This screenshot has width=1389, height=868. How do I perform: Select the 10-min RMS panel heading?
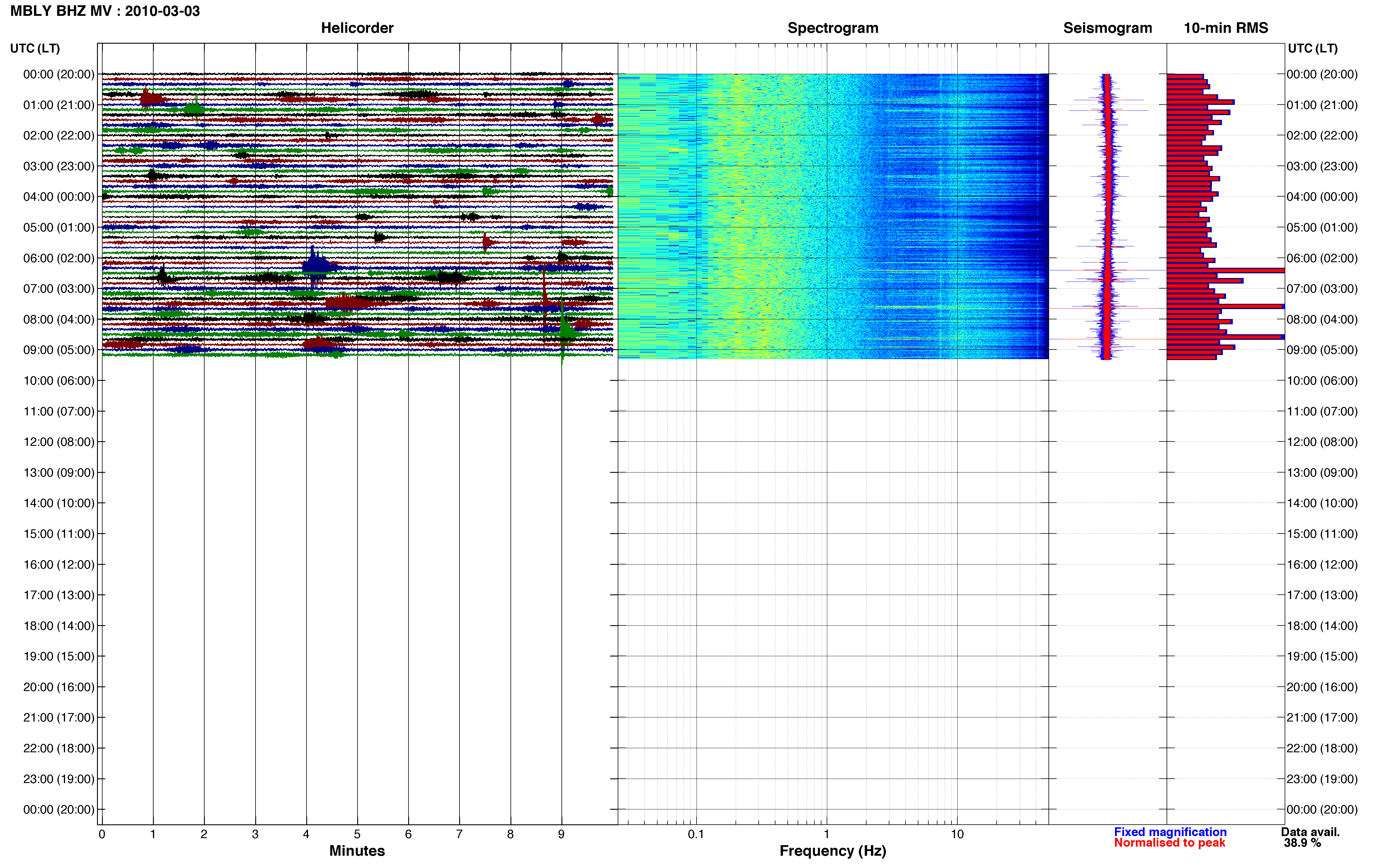[x=1226, y=28]
